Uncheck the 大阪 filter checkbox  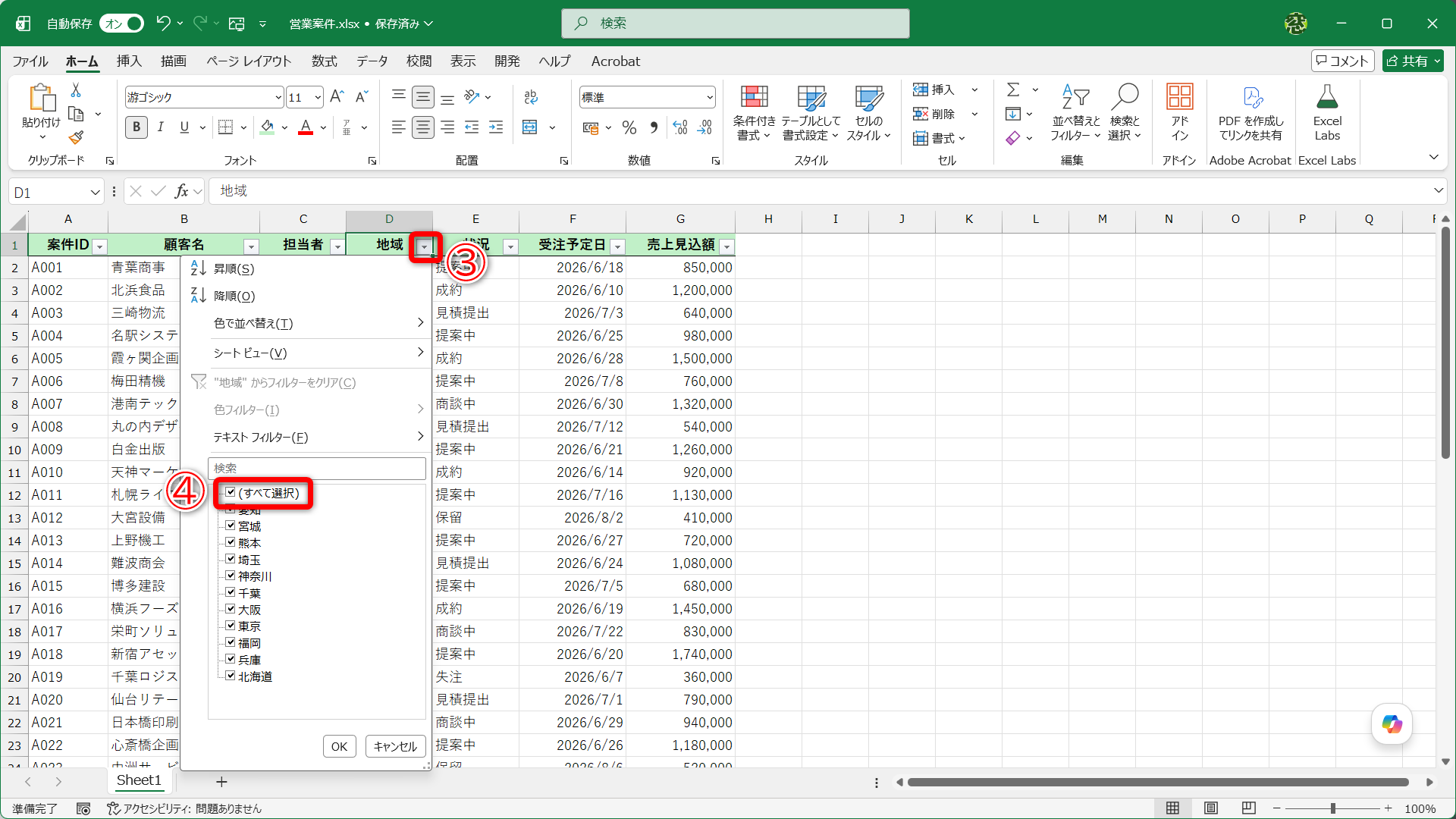231,609
